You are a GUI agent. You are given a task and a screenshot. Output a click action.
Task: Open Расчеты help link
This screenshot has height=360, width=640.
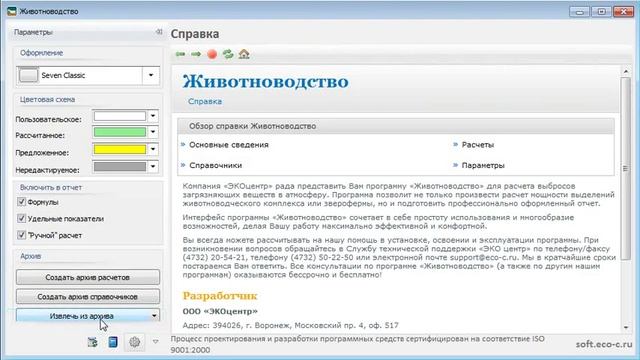[478, 145]
